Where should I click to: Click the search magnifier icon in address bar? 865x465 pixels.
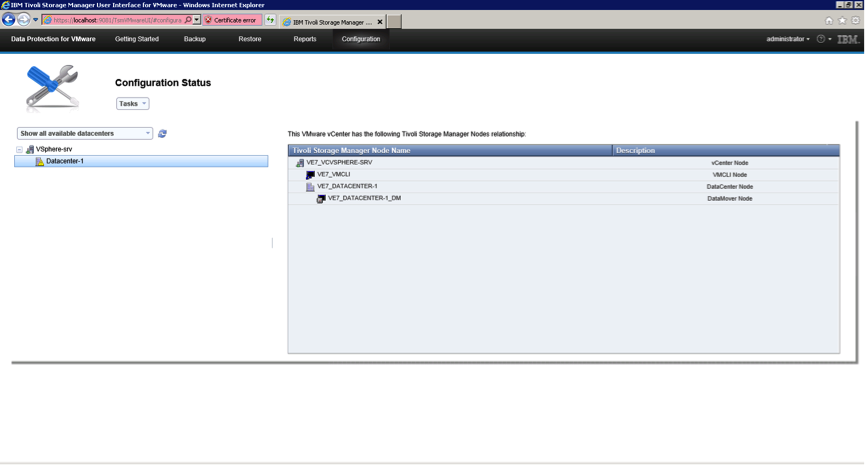click(x=188, y=20)
